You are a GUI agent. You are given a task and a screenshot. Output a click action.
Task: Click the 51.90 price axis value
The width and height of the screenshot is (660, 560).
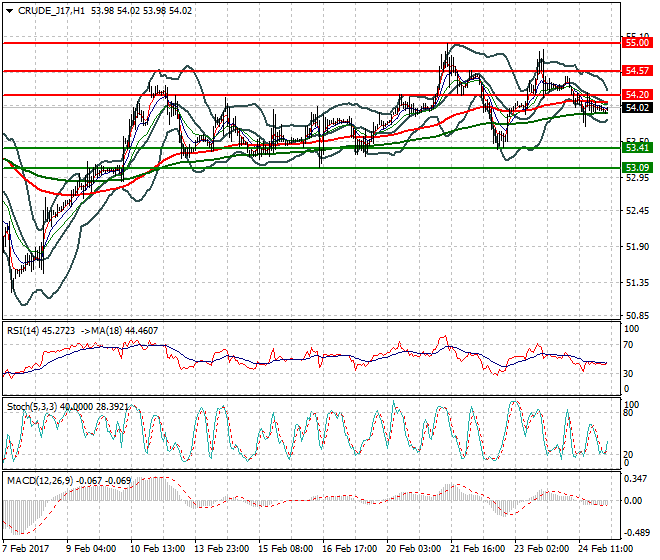(637, 247)
